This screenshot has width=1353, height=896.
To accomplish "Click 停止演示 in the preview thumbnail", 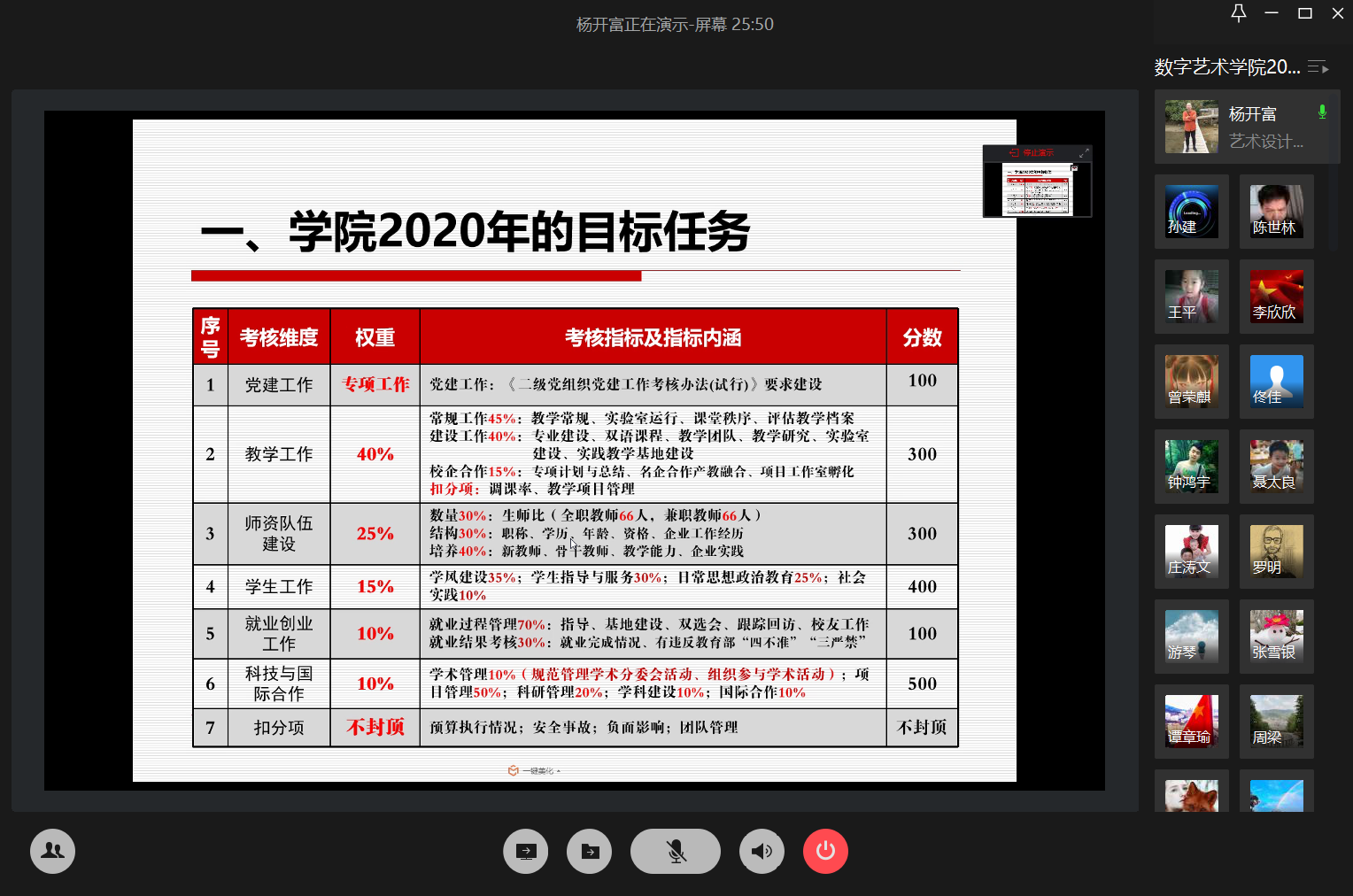I will pyautogui.click(x=1032, y=153).
